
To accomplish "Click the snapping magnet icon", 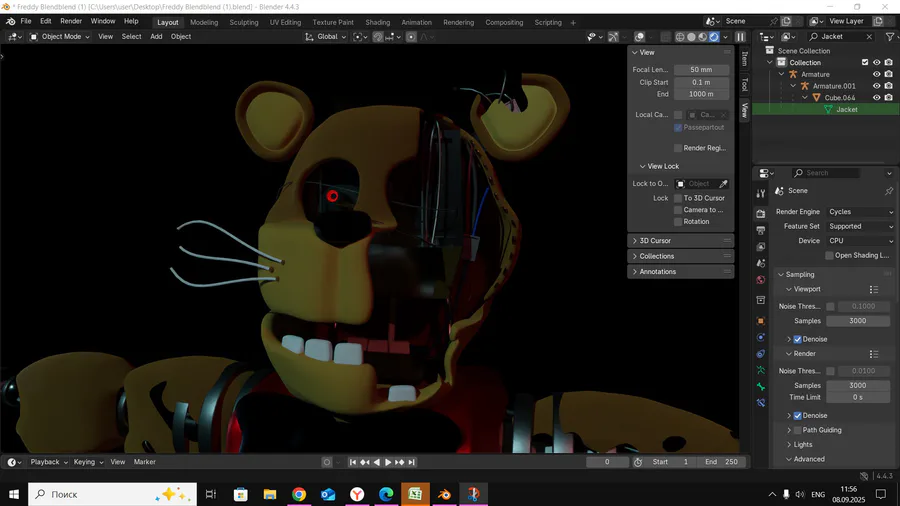I will [x=378, y=37].
